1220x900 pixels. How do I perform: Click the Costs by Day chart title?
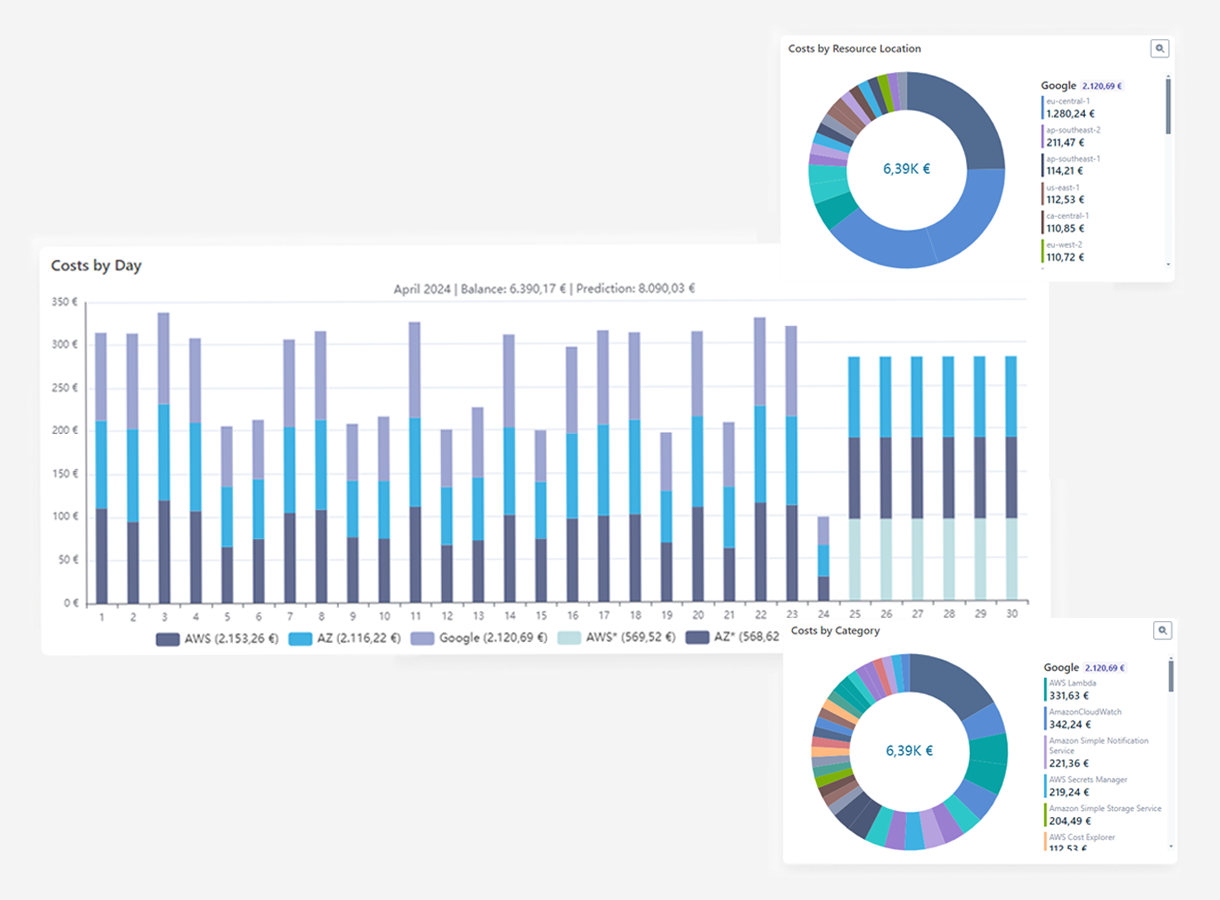(x=97, y=266)
